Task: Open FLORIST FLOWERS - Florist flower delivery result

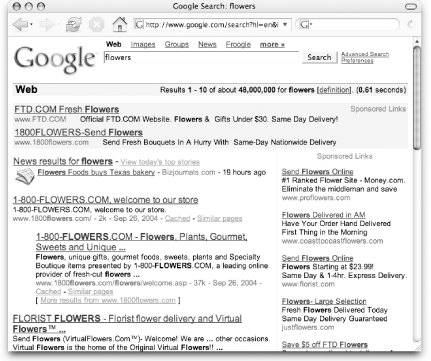Action: pyautogui.click(x=127, y=324)
